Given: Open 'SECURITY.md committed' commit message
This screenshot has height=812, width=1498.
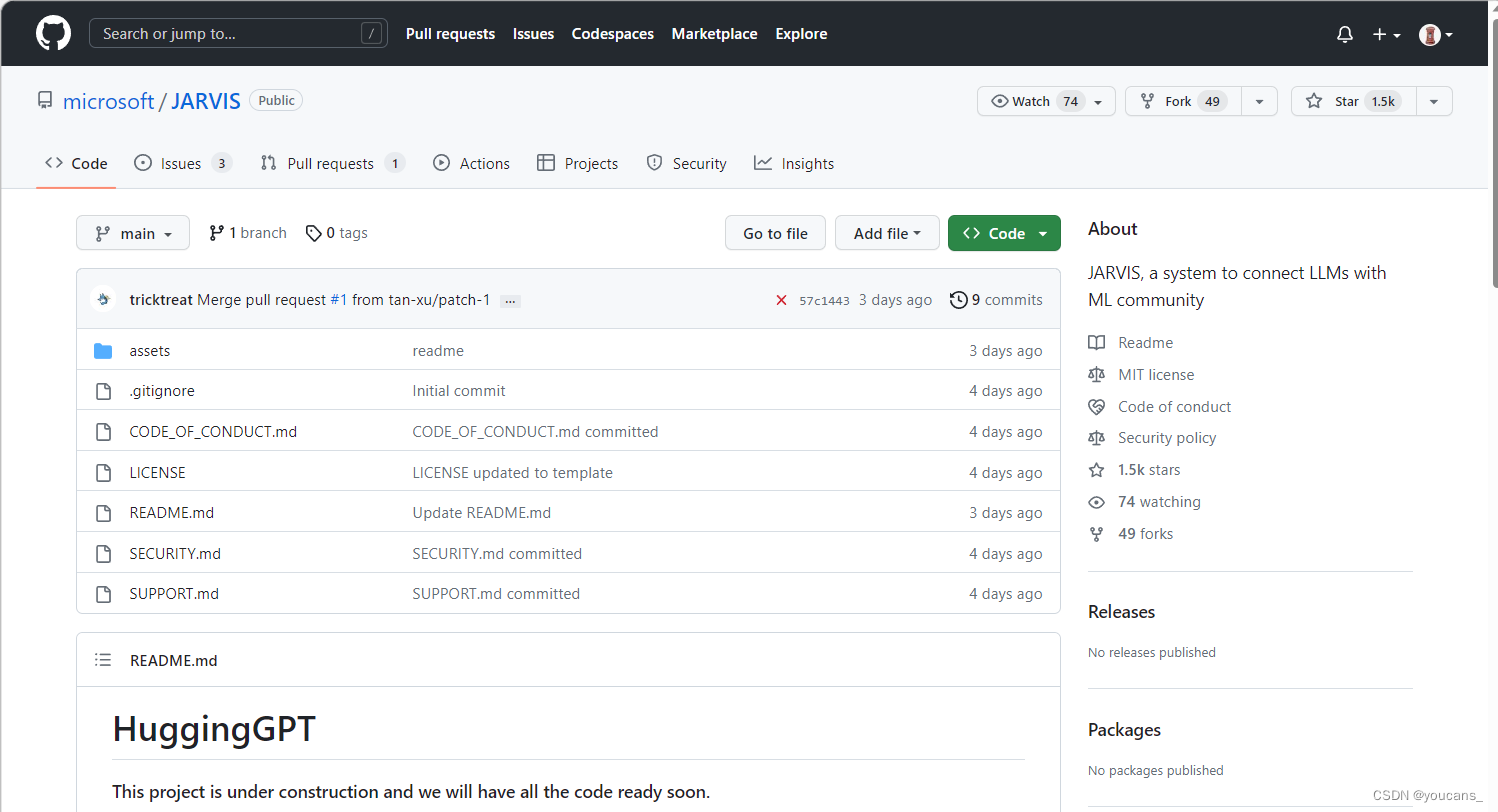Looking at the screenshot, I should (x=497, y=554).
